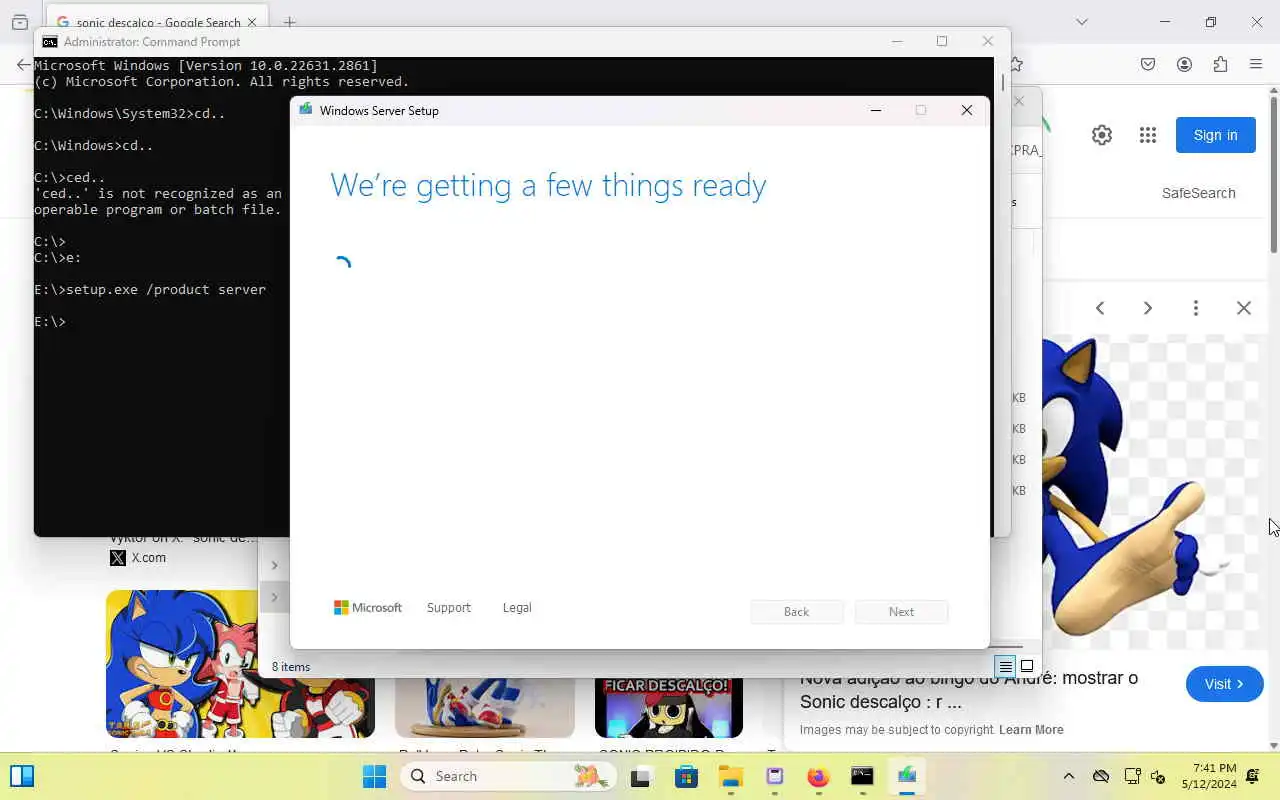Open the Firefox View icon at tab strip
1280x800 pixels.
pos(20,22)
